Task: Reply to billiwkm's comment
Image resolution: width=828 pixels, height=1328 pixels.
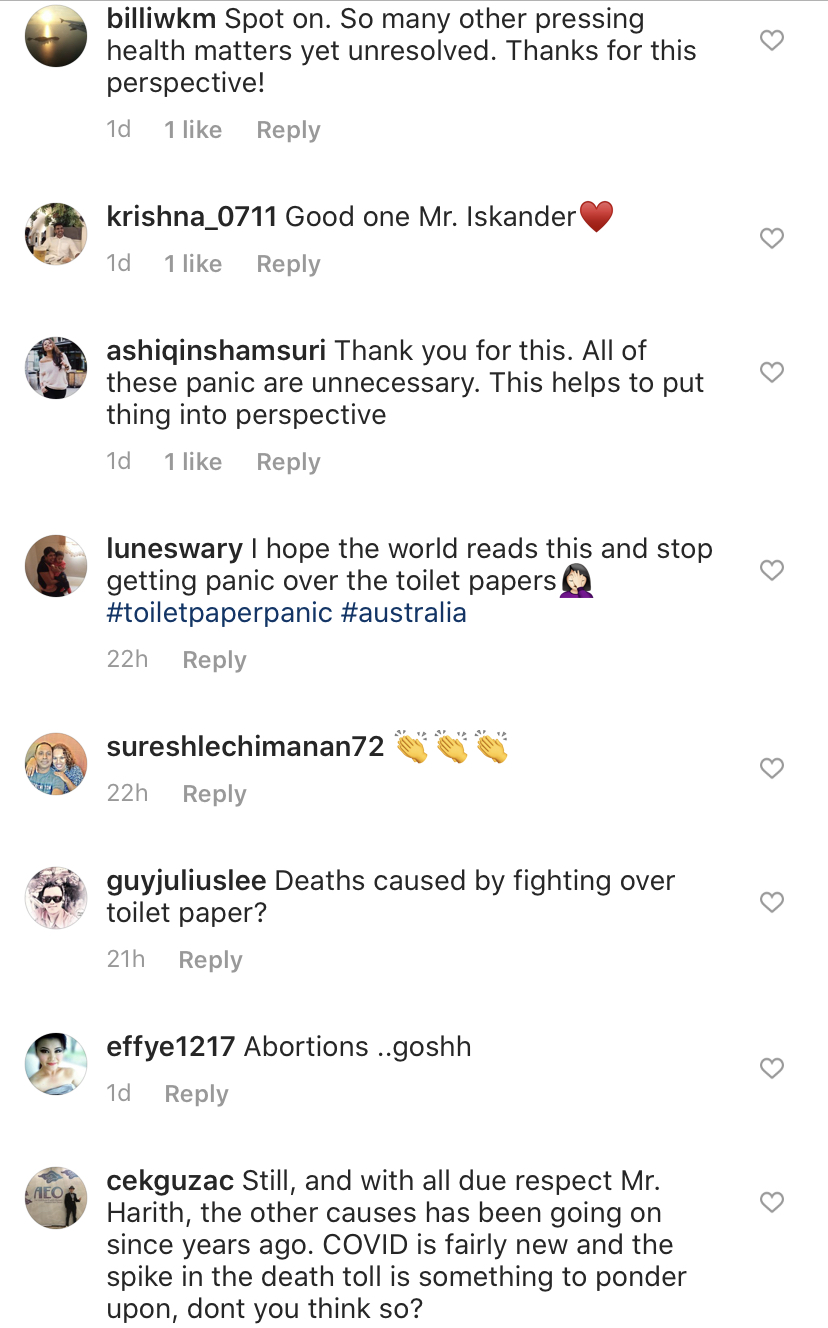Action: pyautogui.click(x=288, y=130)
